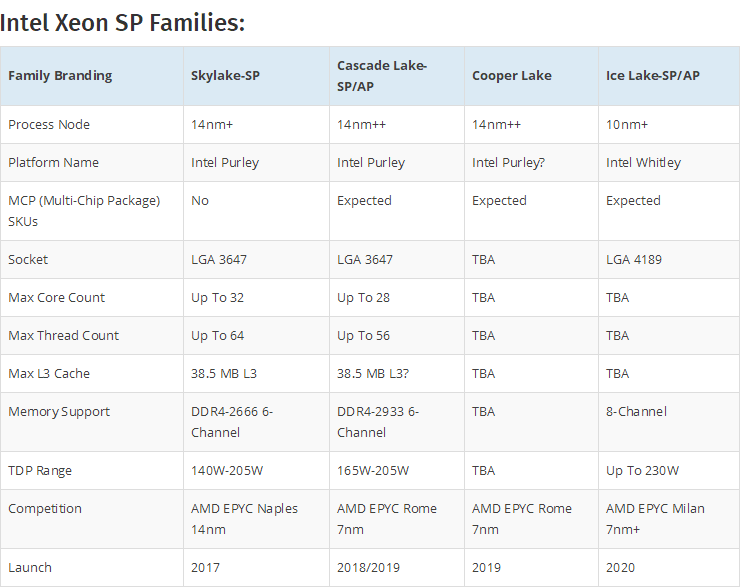Click the Cooper Lake column header
The width and height of the screenshot is (741, 587).
click(511, 76)
